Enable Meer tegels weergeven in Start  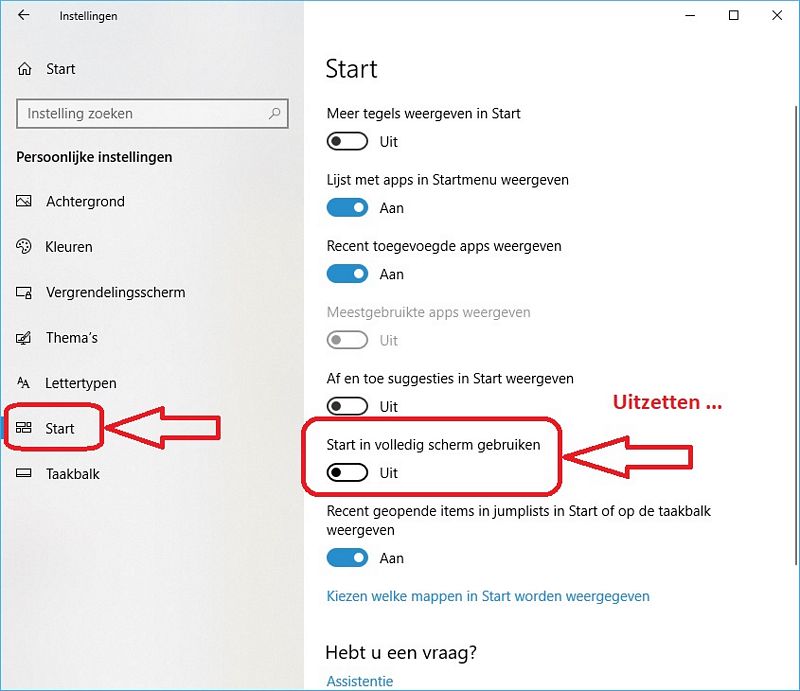pyautogui.click(x=347, y=141)
